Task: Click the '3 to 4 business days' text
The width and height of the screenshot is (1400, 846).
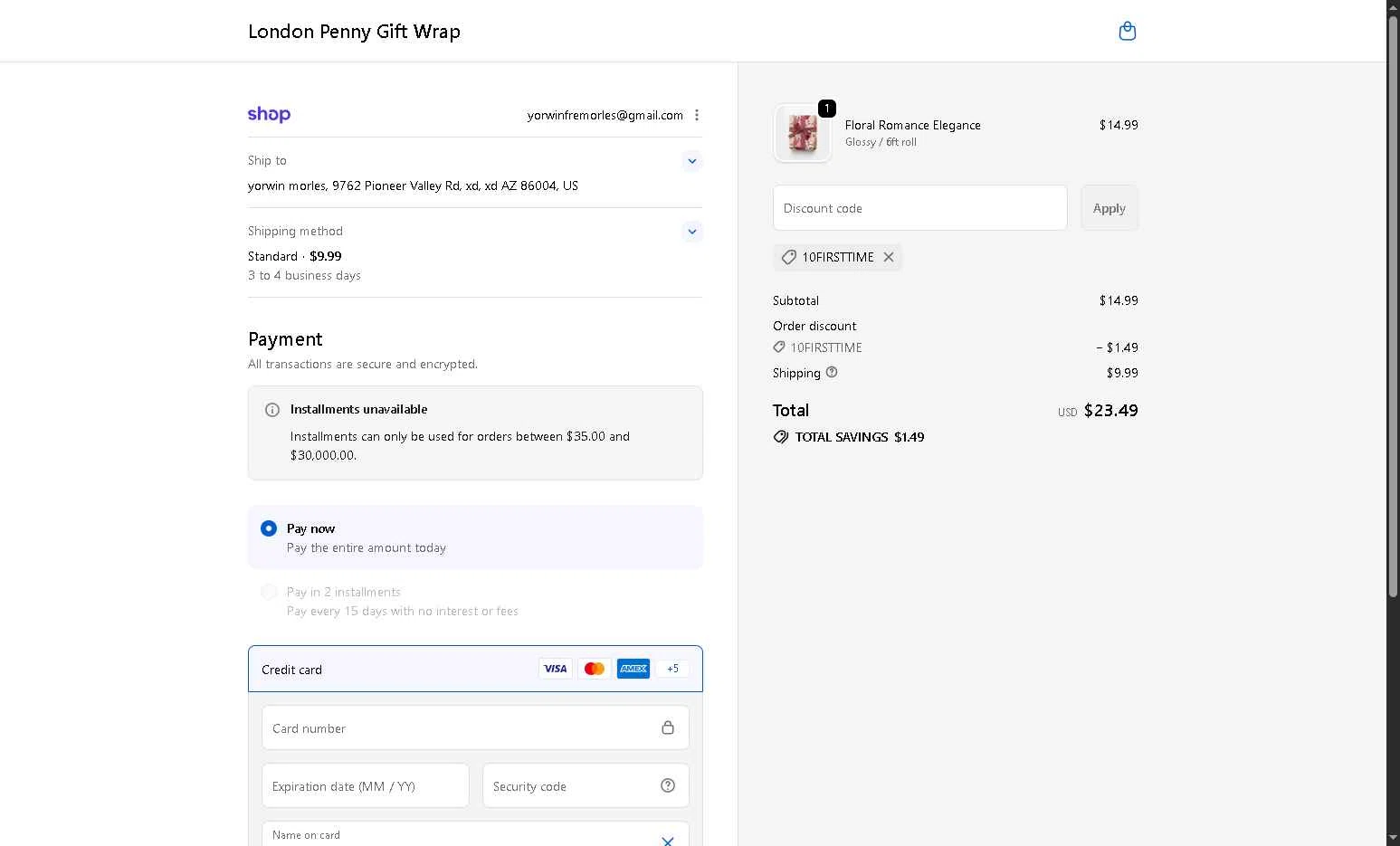Action: pos(304,275)
